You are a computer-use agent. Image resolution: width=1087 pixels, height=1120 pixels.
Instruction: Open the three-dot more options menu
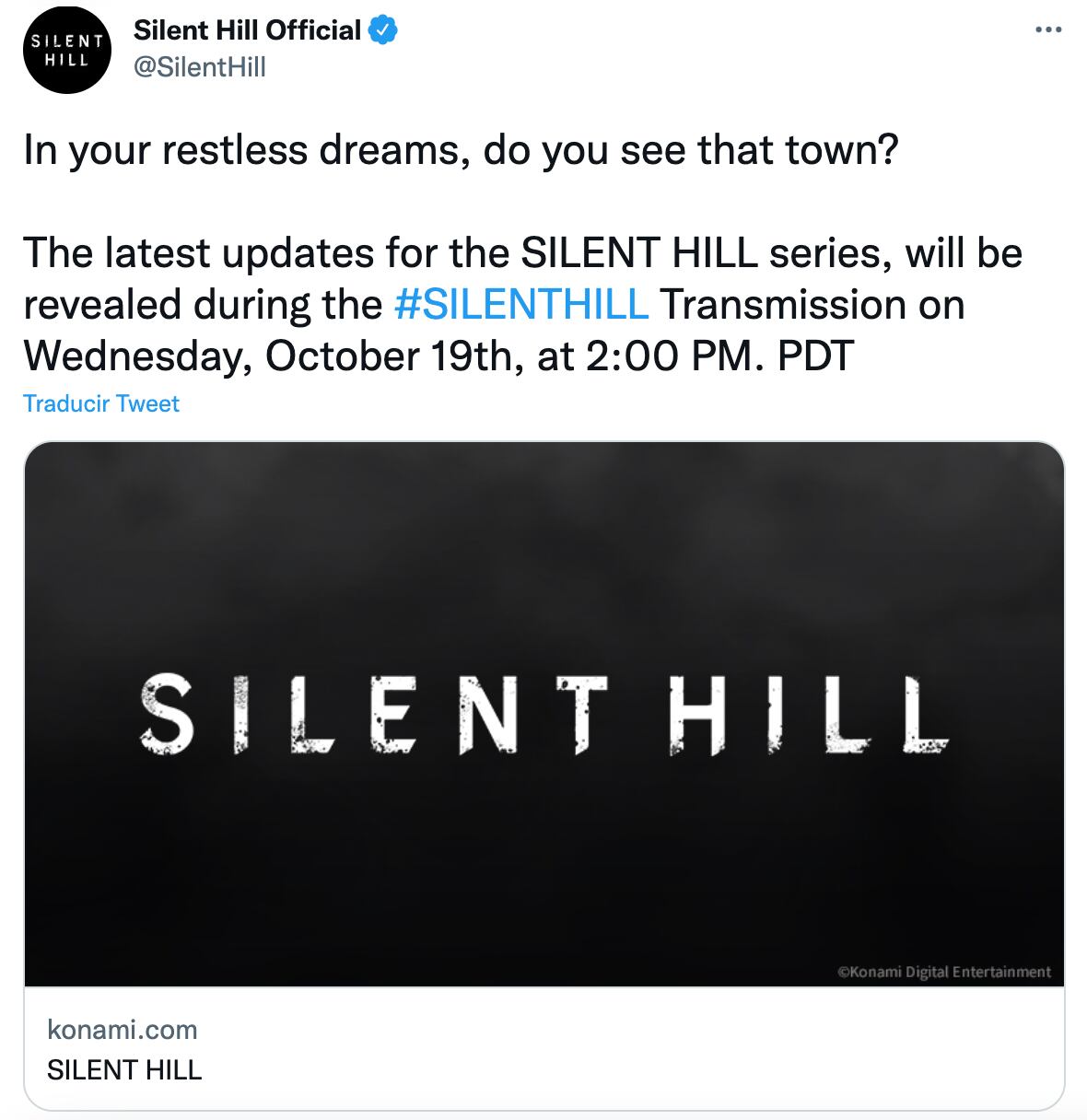pos(1048,30)
